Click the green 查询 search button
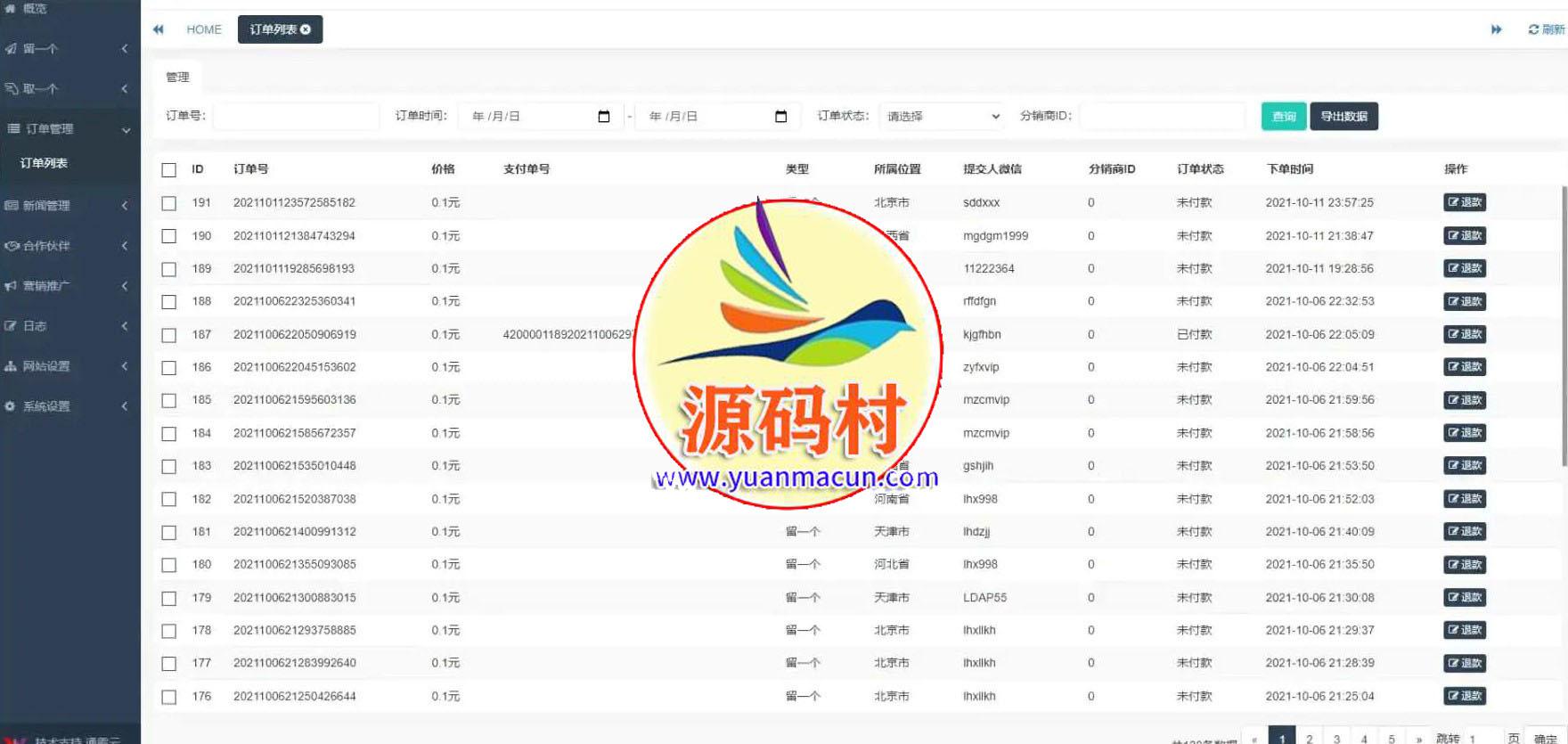The width and height of the screenshot is (1568, 744). (1283, 117)
